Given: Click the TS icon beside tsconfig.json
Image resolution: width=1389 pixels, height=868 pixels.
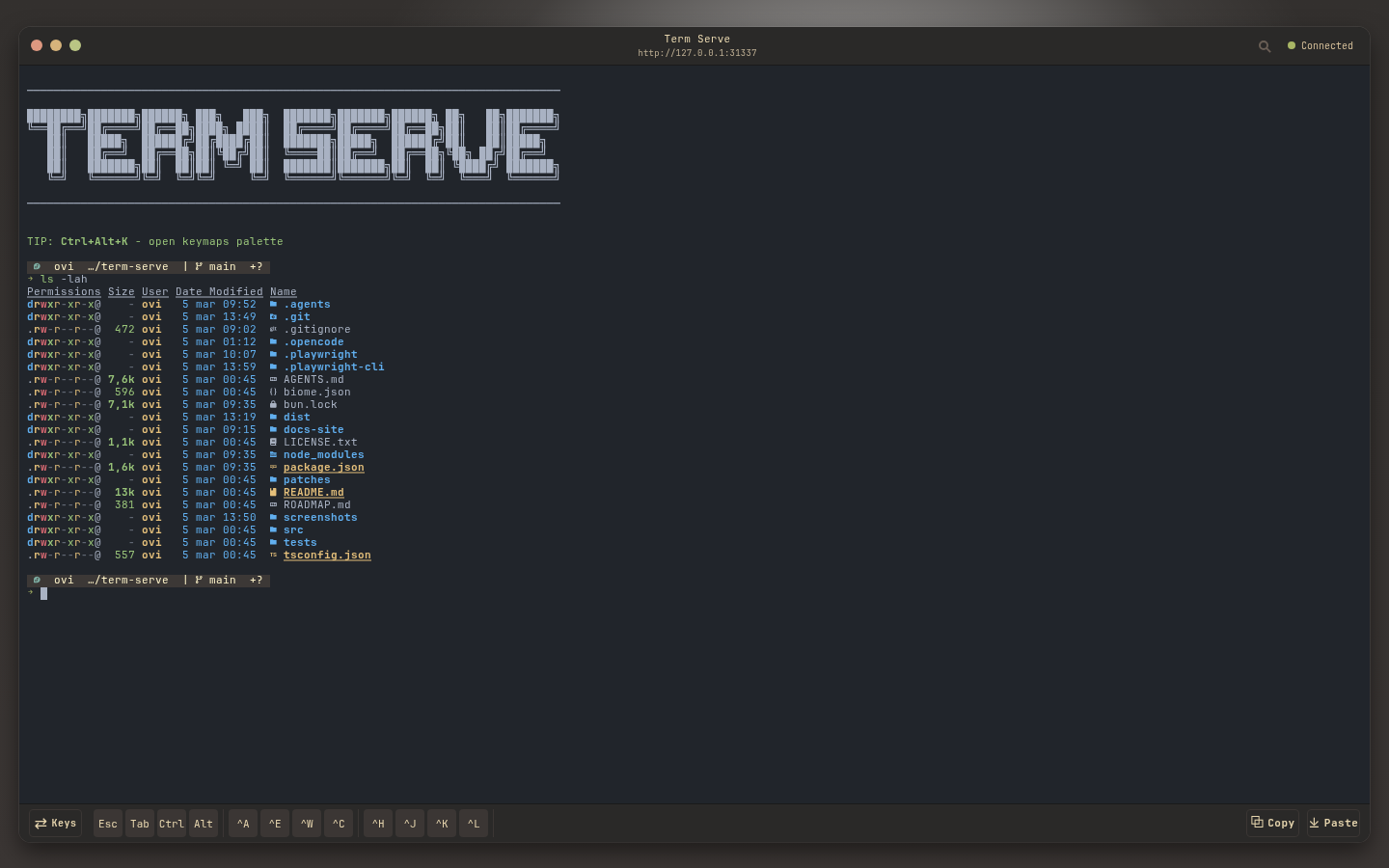Looking at the screenshot, I should click(x=274, y=555).
